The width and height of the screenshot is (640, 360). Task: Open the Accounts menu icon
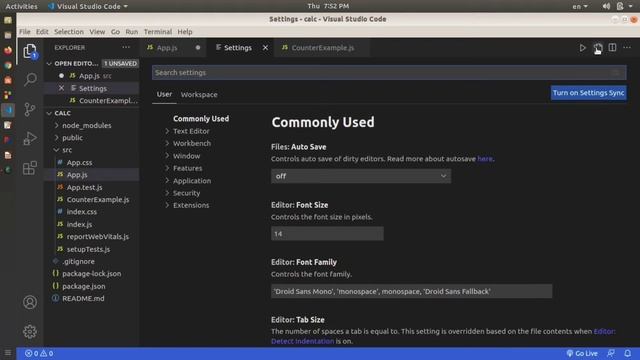tap(30, 302)
